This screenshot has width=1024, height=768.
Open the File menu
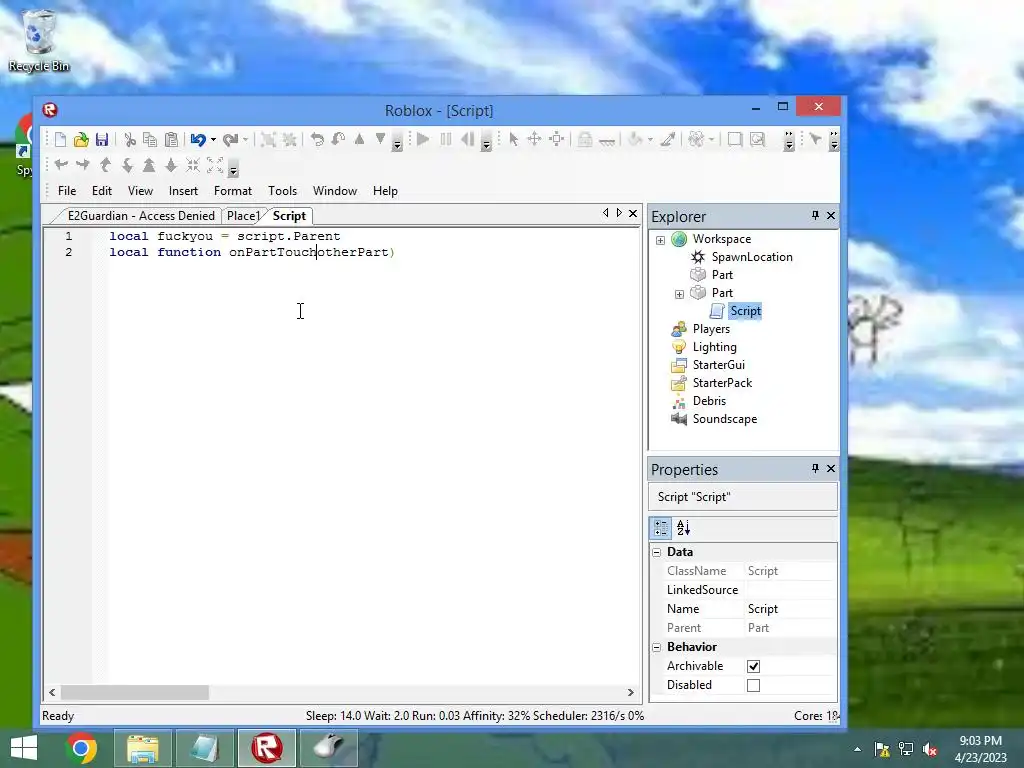[x=67, y=191]
